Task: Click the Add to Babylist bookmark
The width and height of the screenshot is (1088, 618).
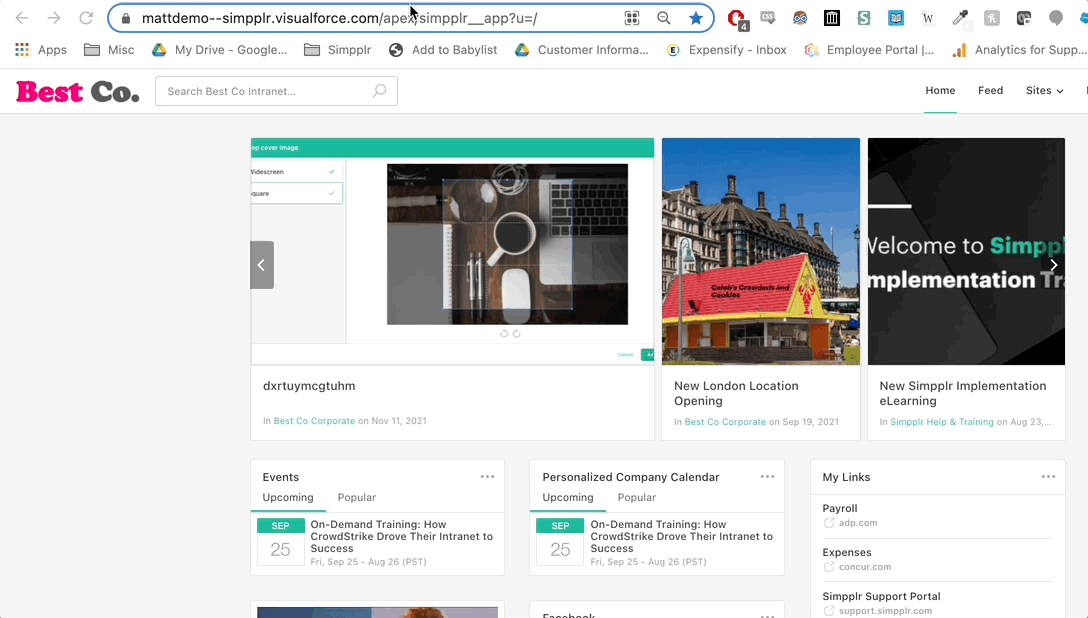Action: point(443,50)
